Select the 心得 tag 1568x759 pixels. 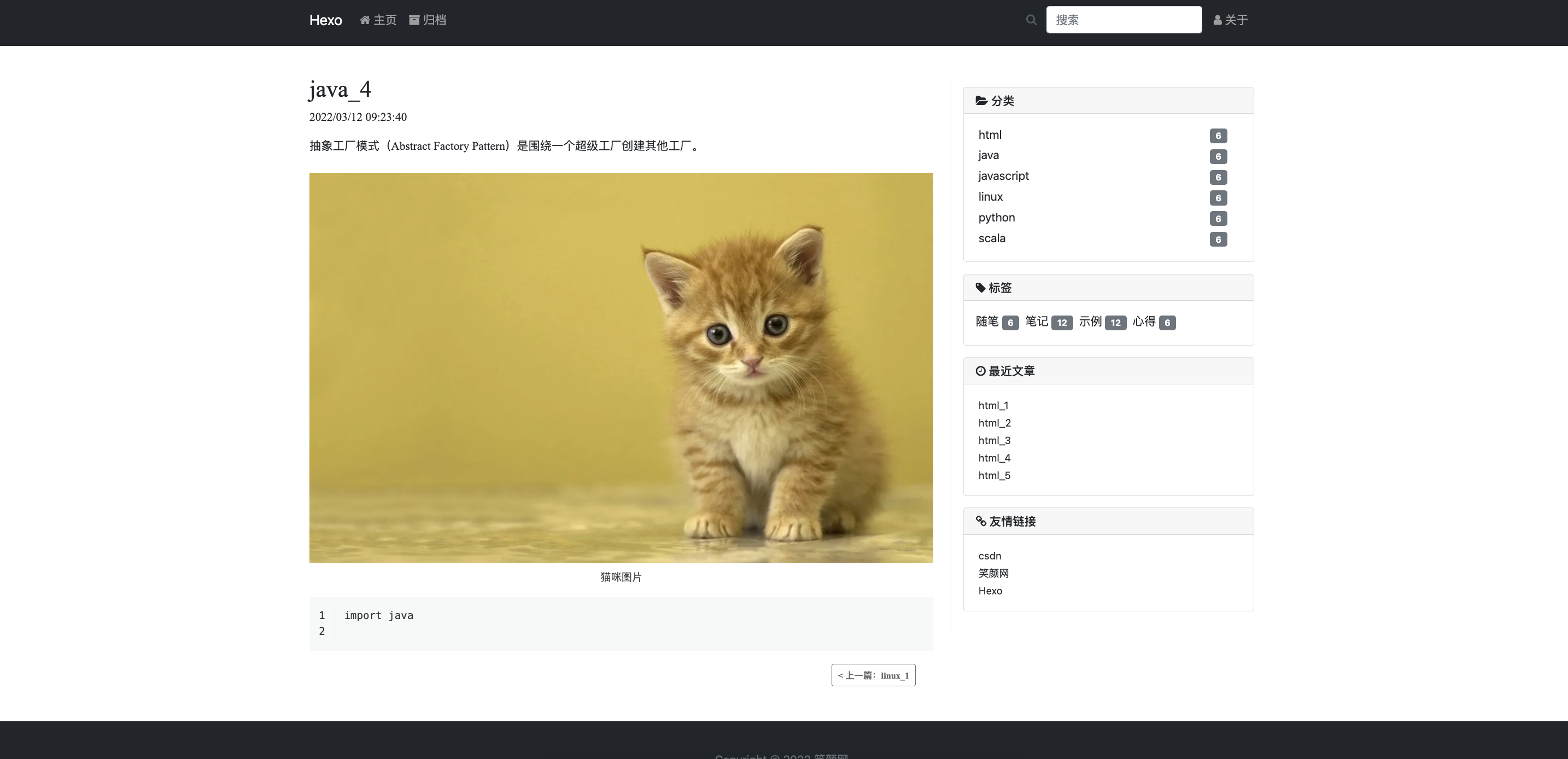(1145, 322)
